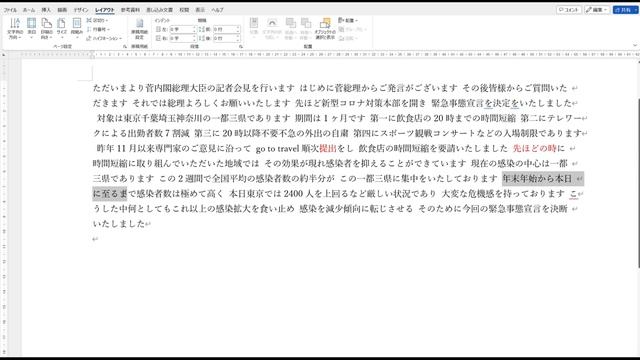Collapse the ribbon with the chevron
The image size is (640, 360).
point(635,46)
